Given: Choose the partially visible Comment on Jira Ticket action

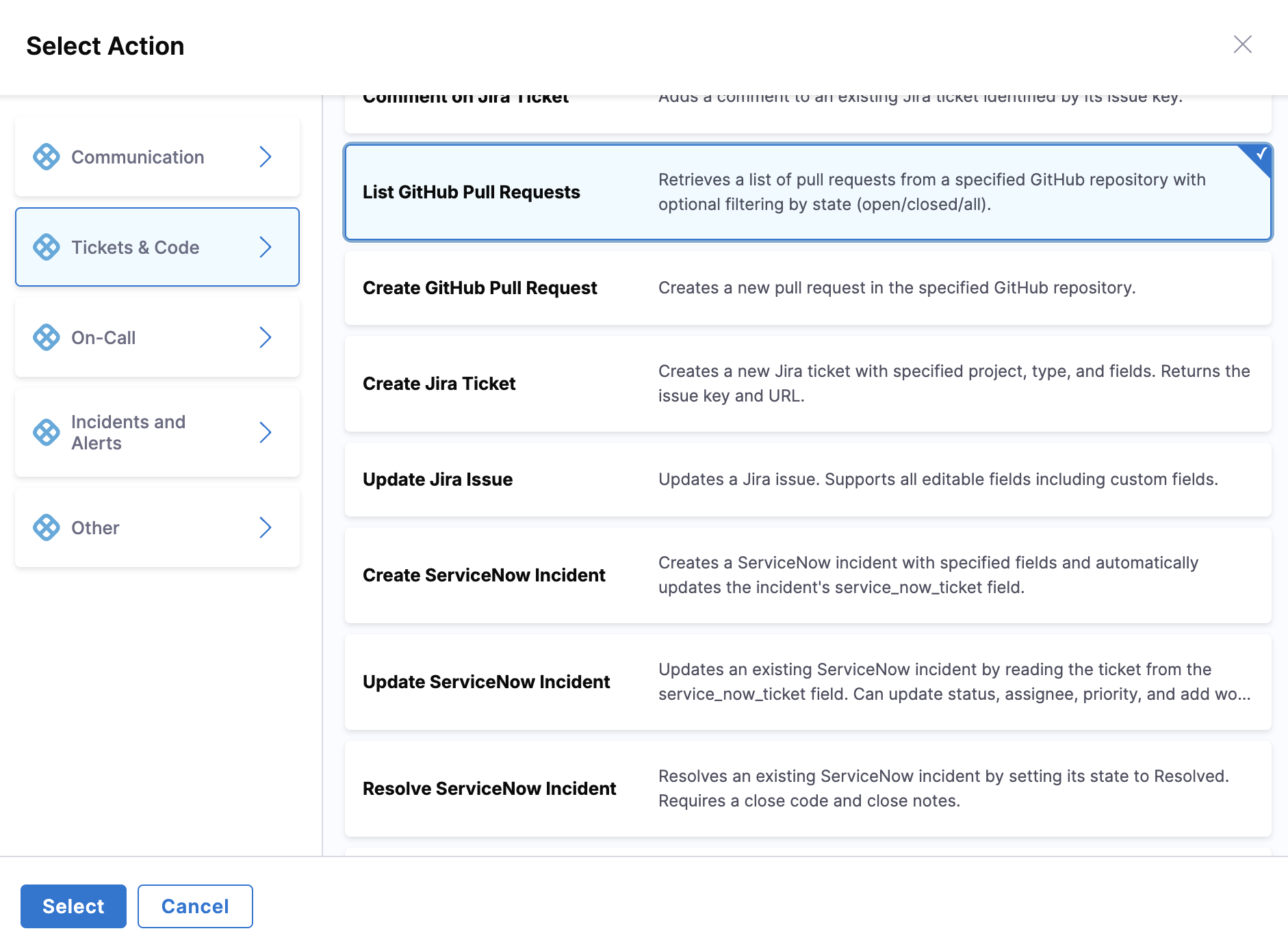Looking at the screenshot, I should (x=808, y=114).
